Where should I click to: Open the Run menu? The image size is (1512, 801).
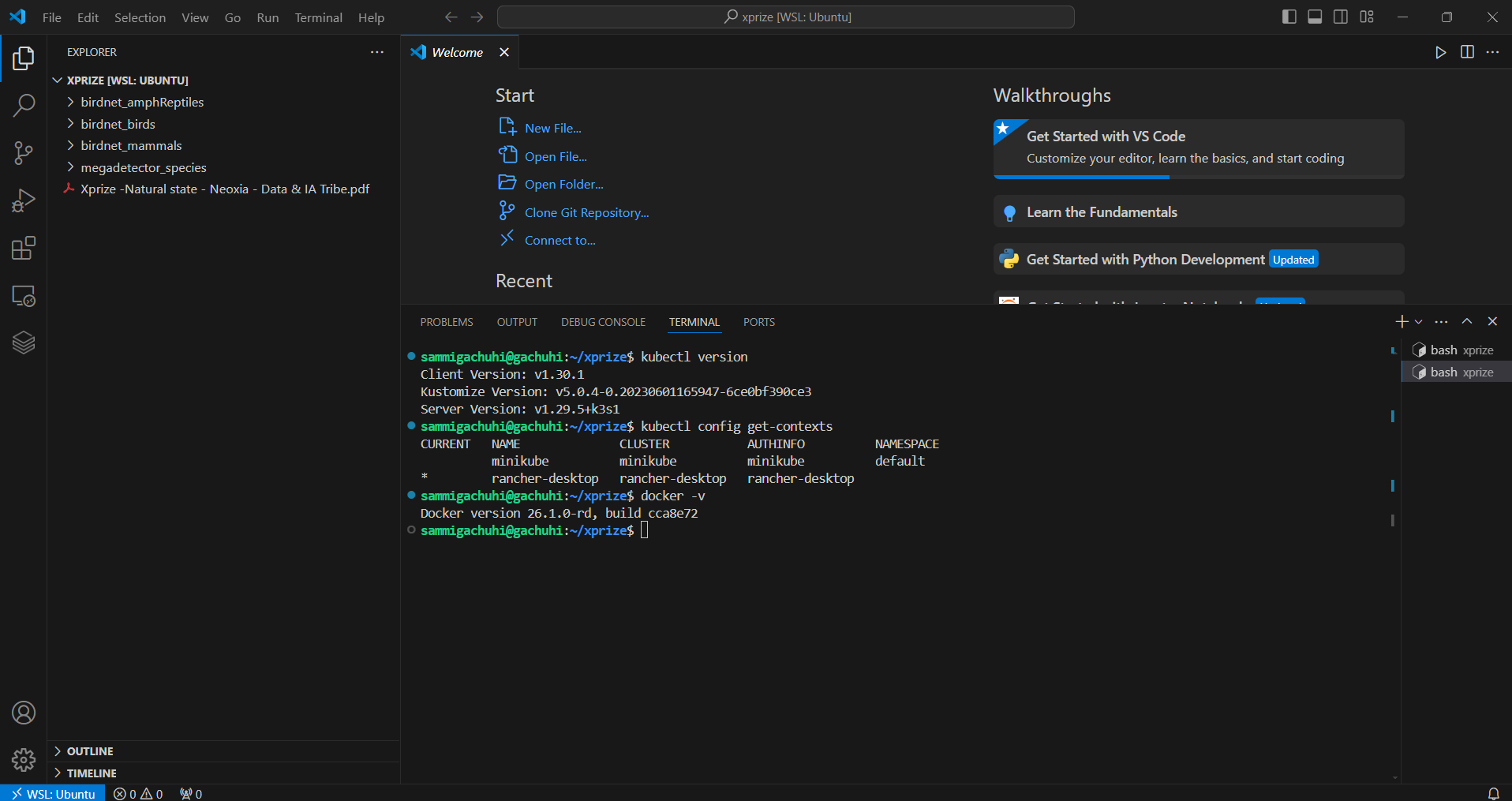point(268,17)
